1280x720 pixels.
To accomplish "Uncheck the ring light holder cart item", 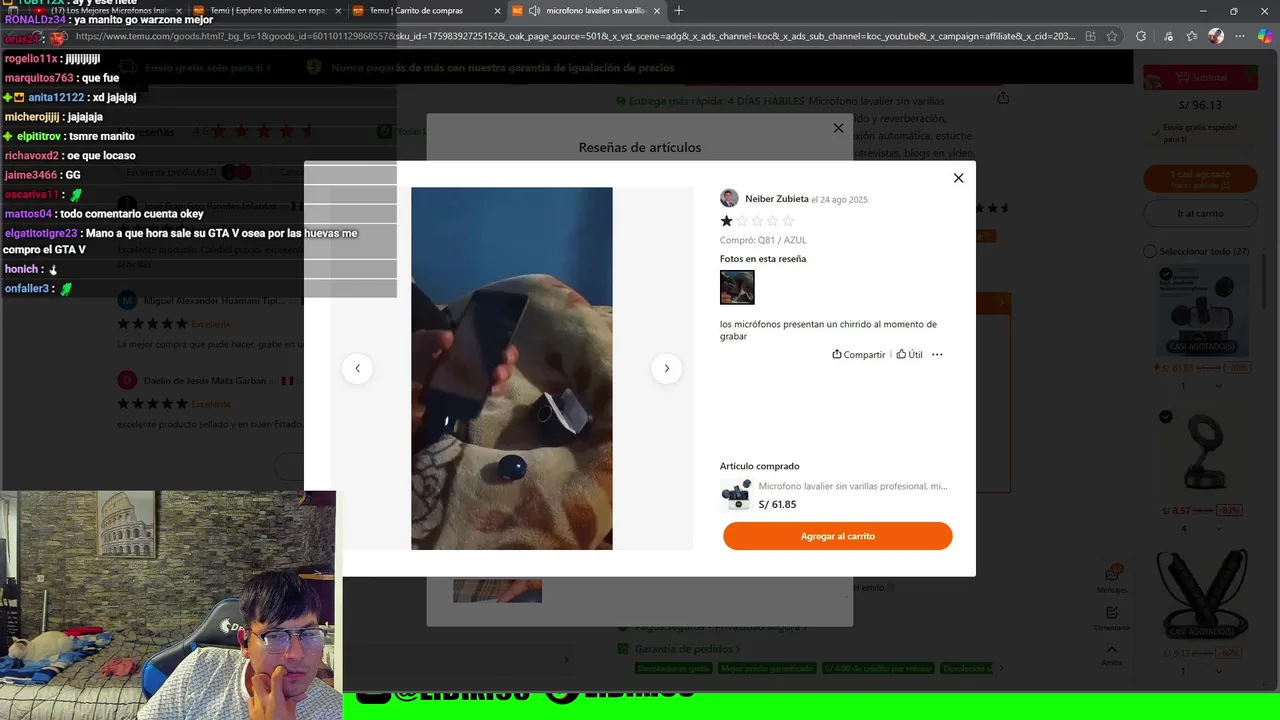I will [1166, 416].
